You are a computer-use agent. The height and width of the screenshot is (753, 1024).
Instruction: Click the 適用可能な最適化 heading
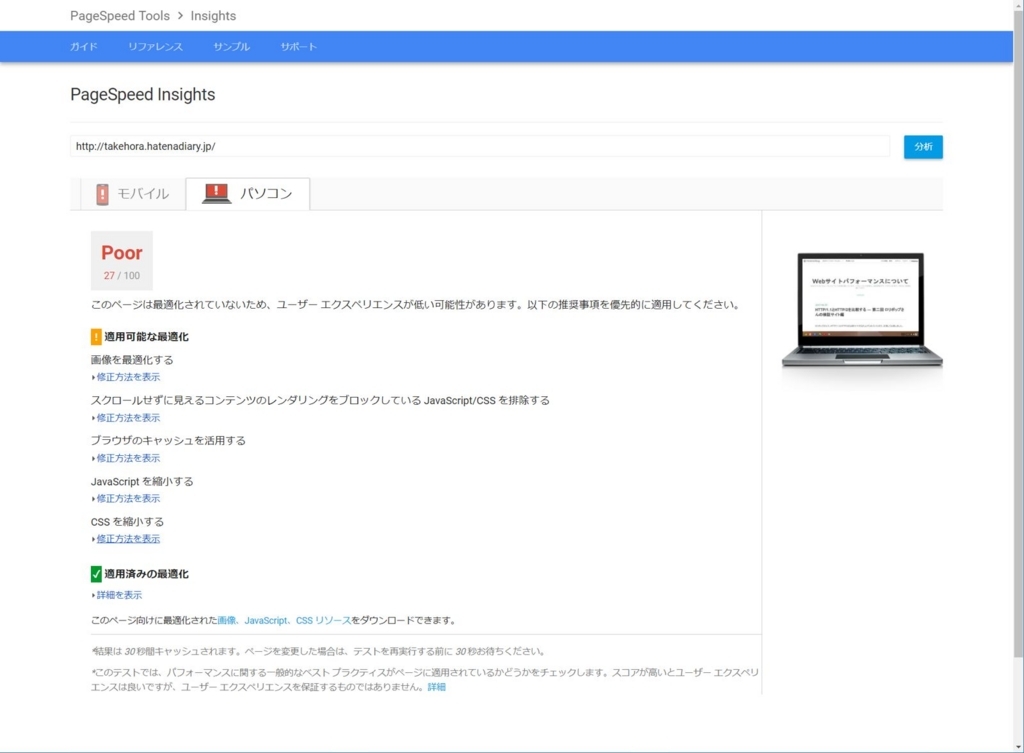(146, 337)
